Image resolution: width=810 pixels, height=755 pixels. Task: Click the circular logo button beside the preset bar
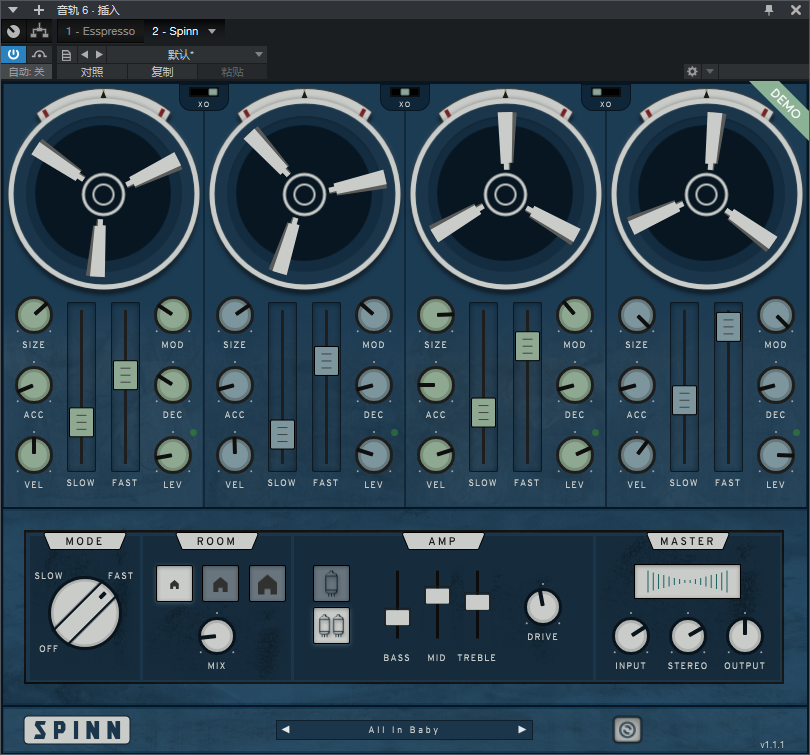tap(628, 730)
